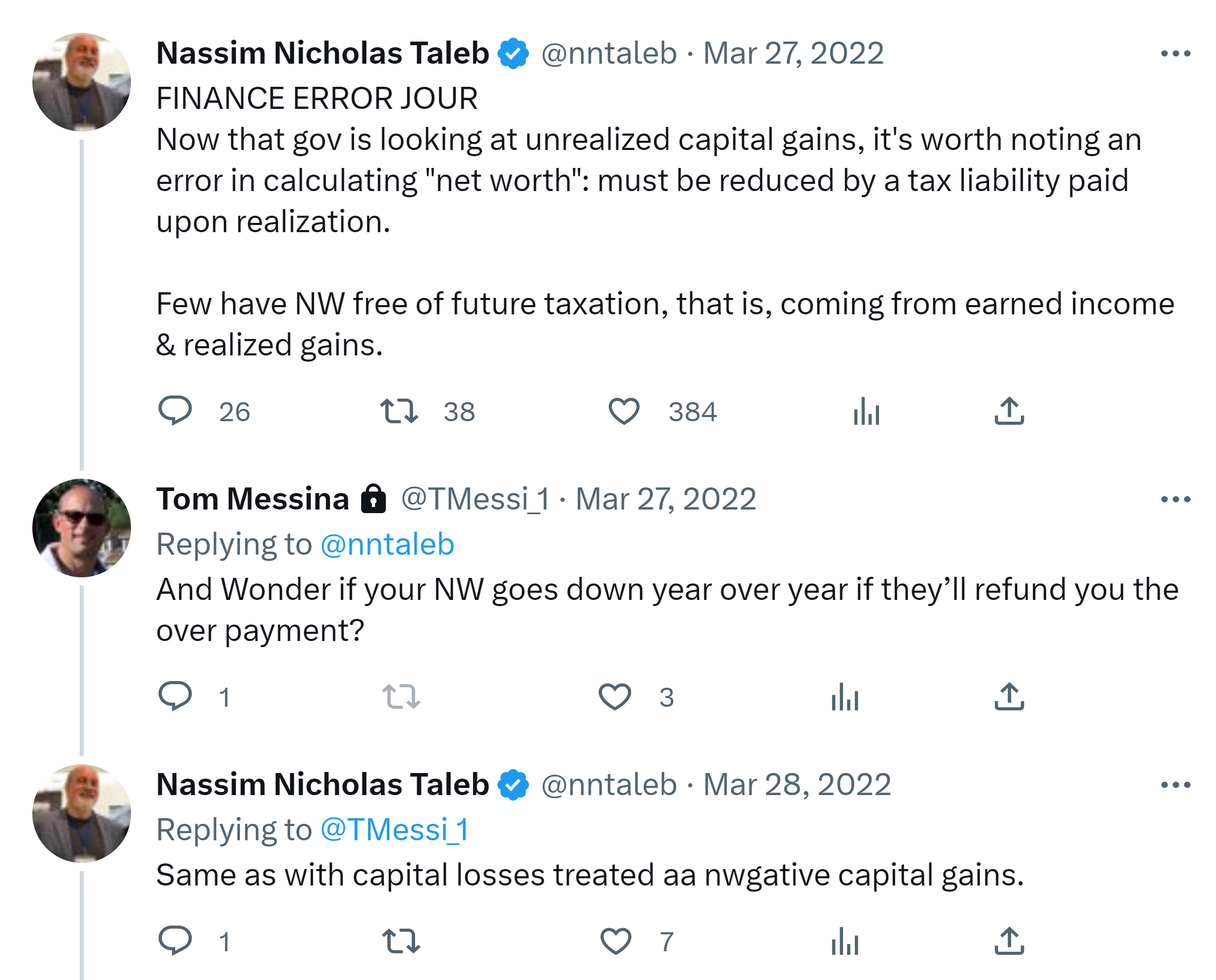View analytics on Tom Messina's reply
This screenshot has width=1216, height=980.
845,696
